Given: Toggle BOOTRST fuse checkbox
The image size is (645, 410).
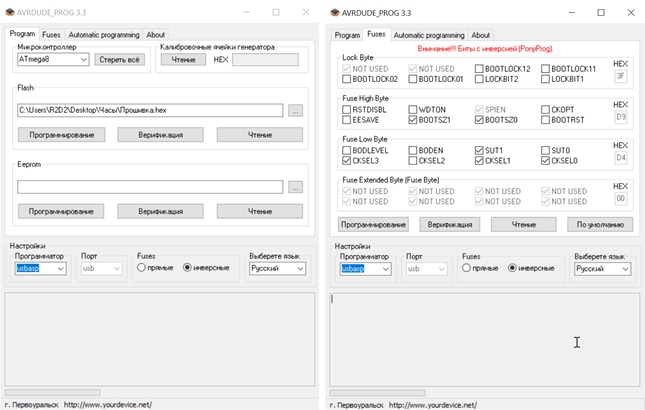Looking at the screenshot, I should click(545, 120).
